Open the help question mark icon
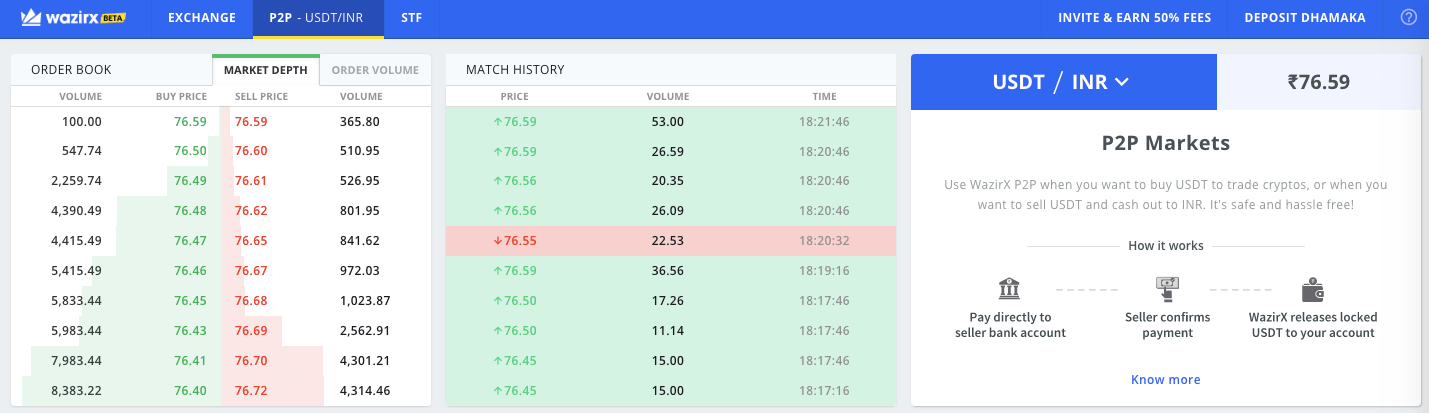Screen dimensions: 1429x413 point(1408,18)
